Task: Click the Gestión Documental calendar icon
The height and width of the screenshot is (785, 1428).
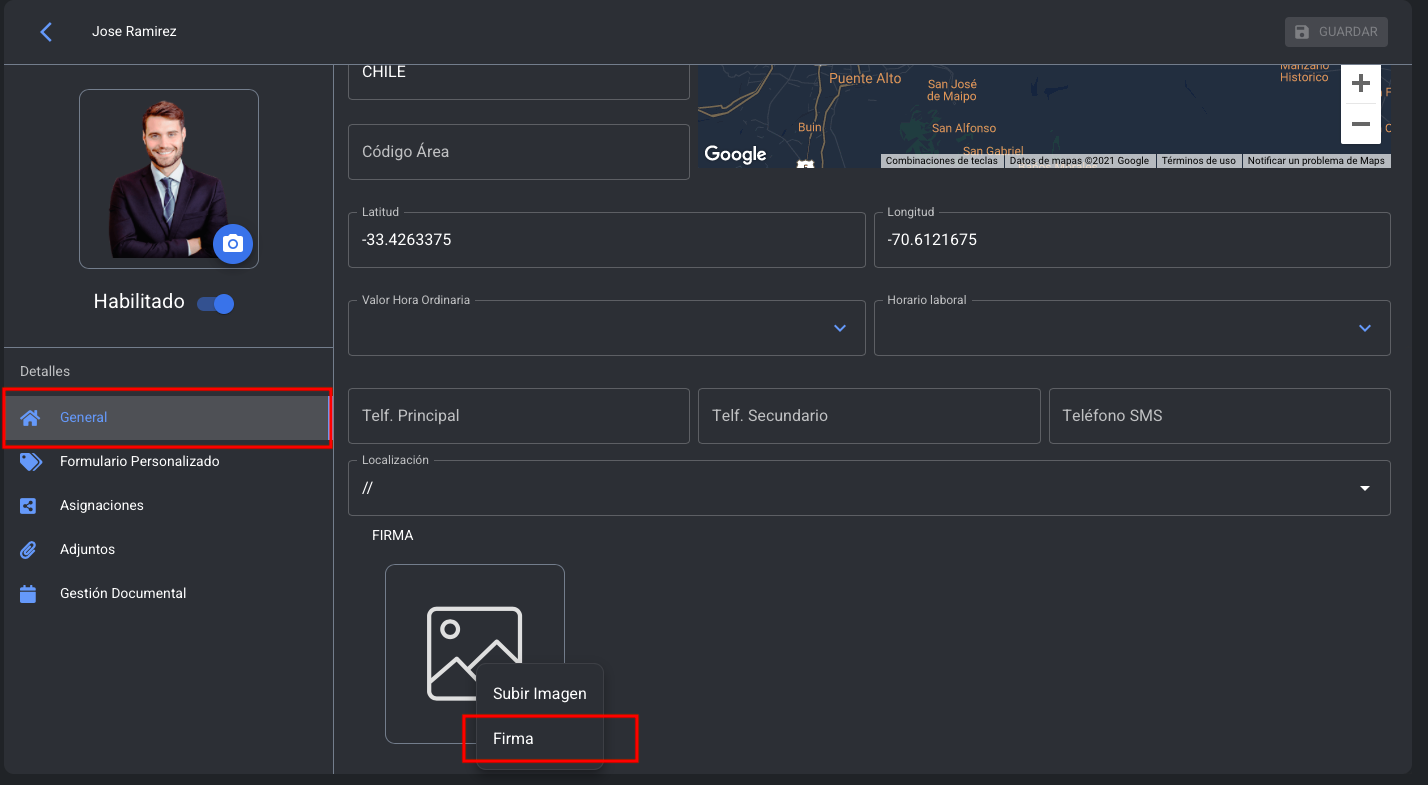Action: tap(28, 594)
